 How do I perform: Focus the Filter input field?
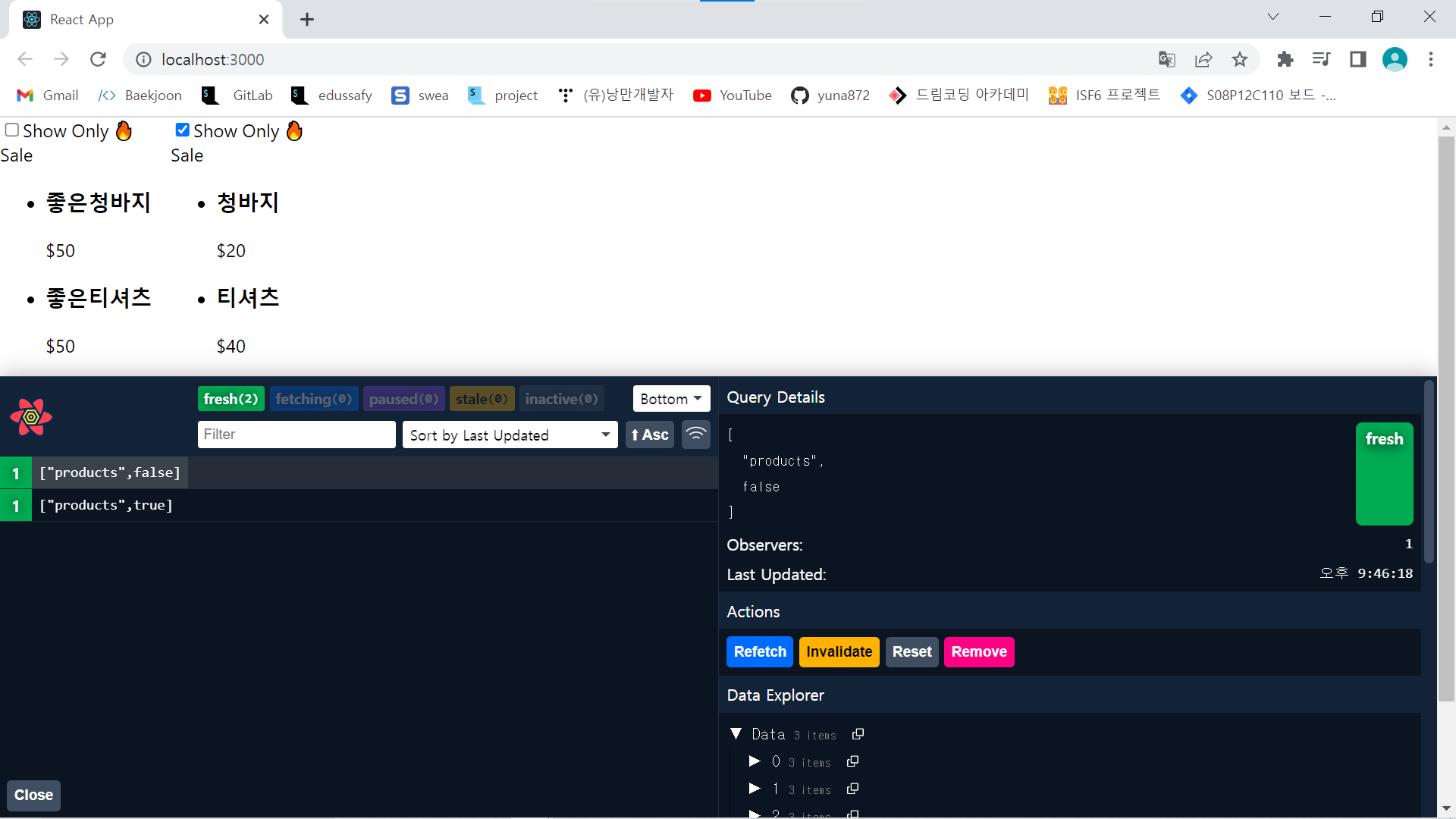point(297,435)
